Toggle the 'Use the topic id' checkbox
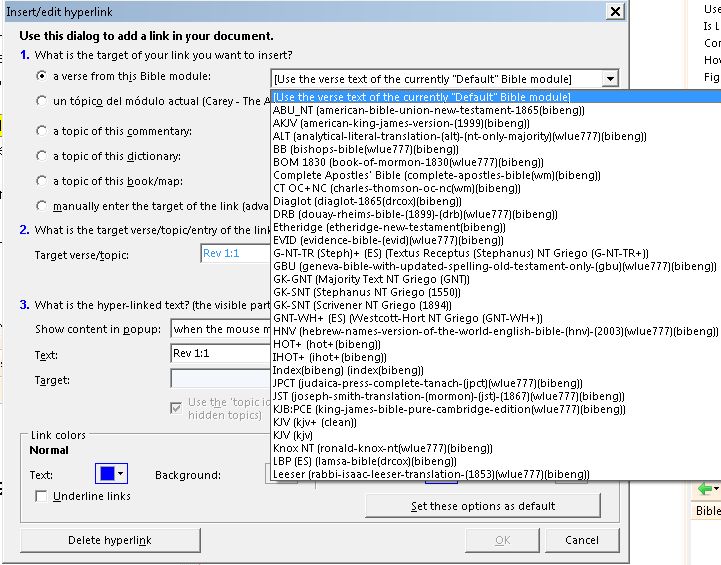Screen dimensions: 721x565 click(176, 408)
